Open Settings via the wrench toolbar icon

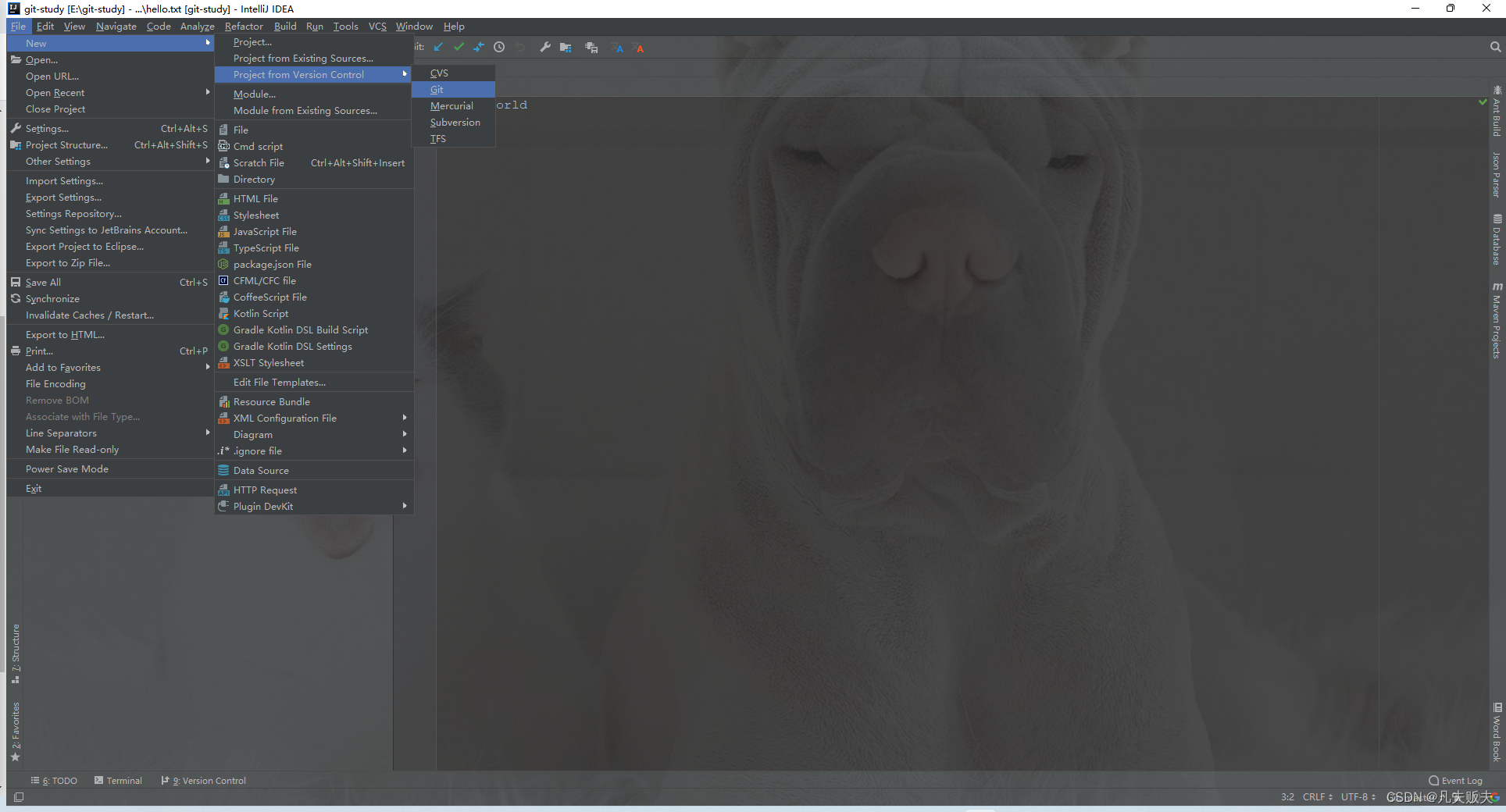(545, 48)
